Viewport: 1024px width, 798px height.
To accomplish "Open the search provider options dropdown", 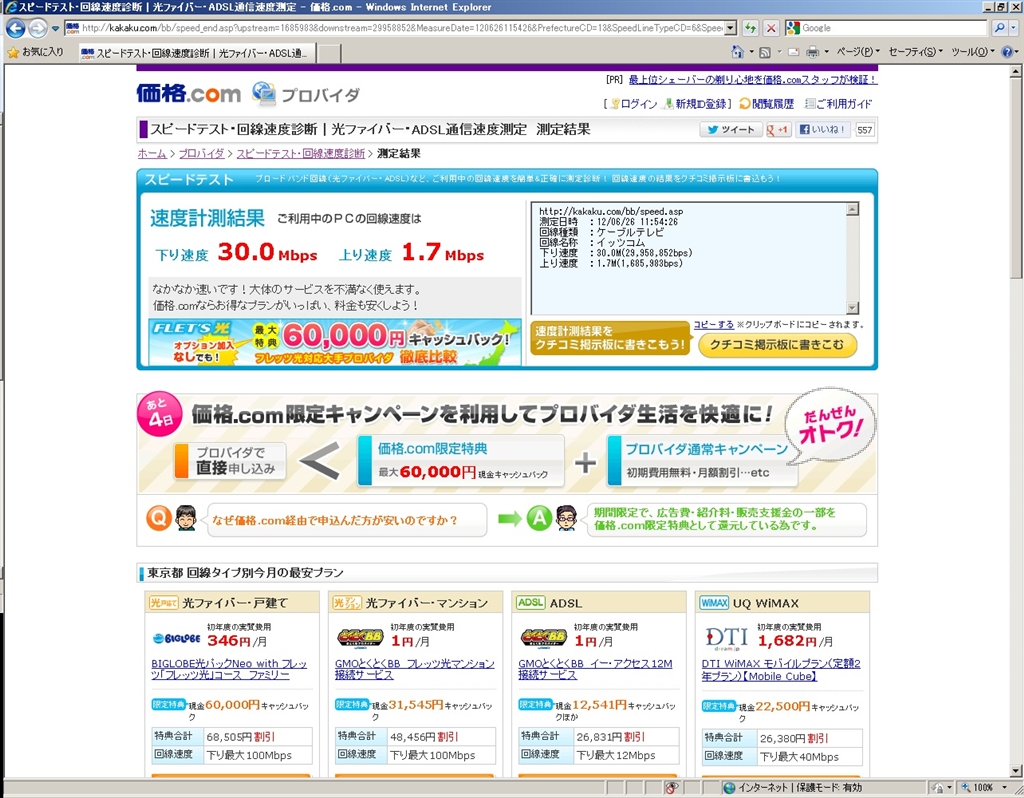I will (1014, 28).
